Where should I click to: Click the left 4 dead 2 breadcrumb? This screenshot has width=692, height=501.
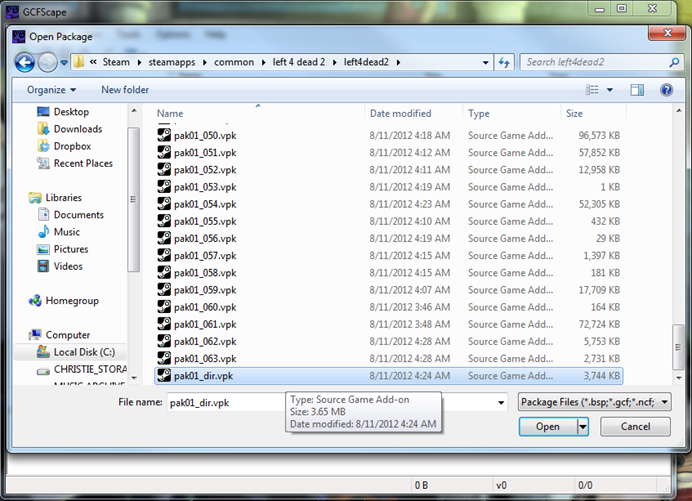[x=299, y=62]
